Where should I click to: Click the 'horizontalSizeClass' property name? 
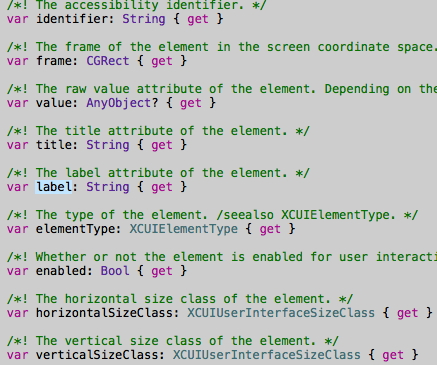pos(104,313)
